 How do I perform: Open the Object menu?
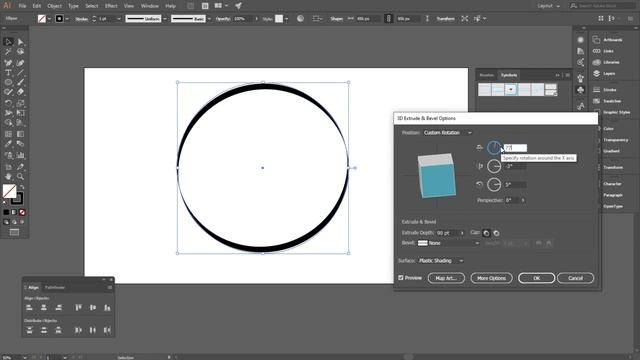(x=54, y=6)
